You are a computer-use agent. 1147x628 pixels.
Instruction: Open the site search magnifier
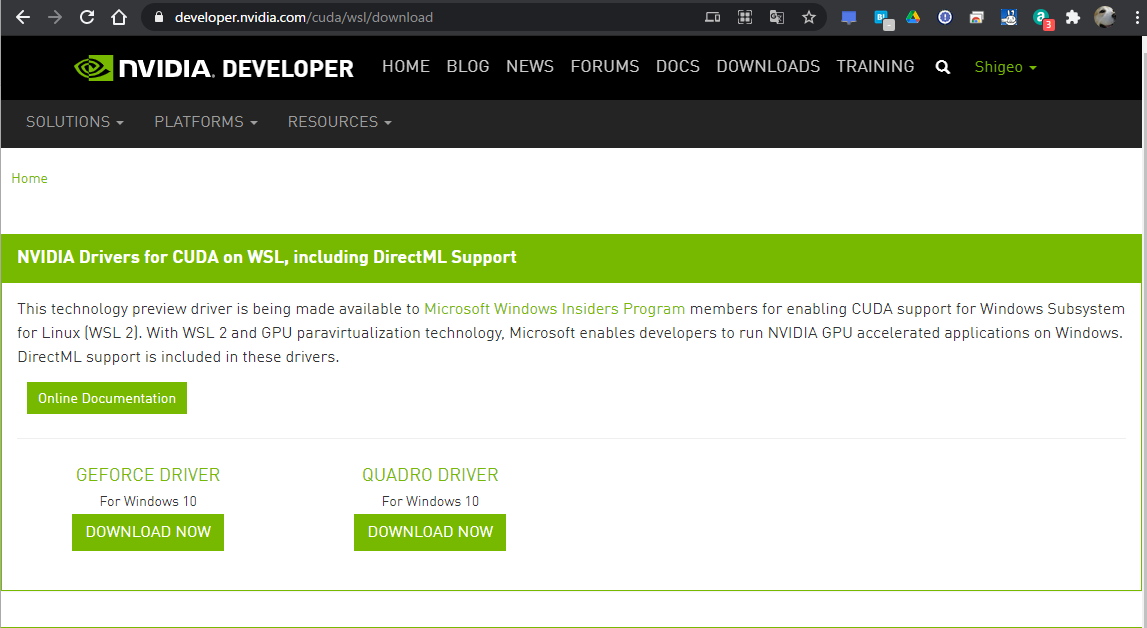click(x=943, y=67)
